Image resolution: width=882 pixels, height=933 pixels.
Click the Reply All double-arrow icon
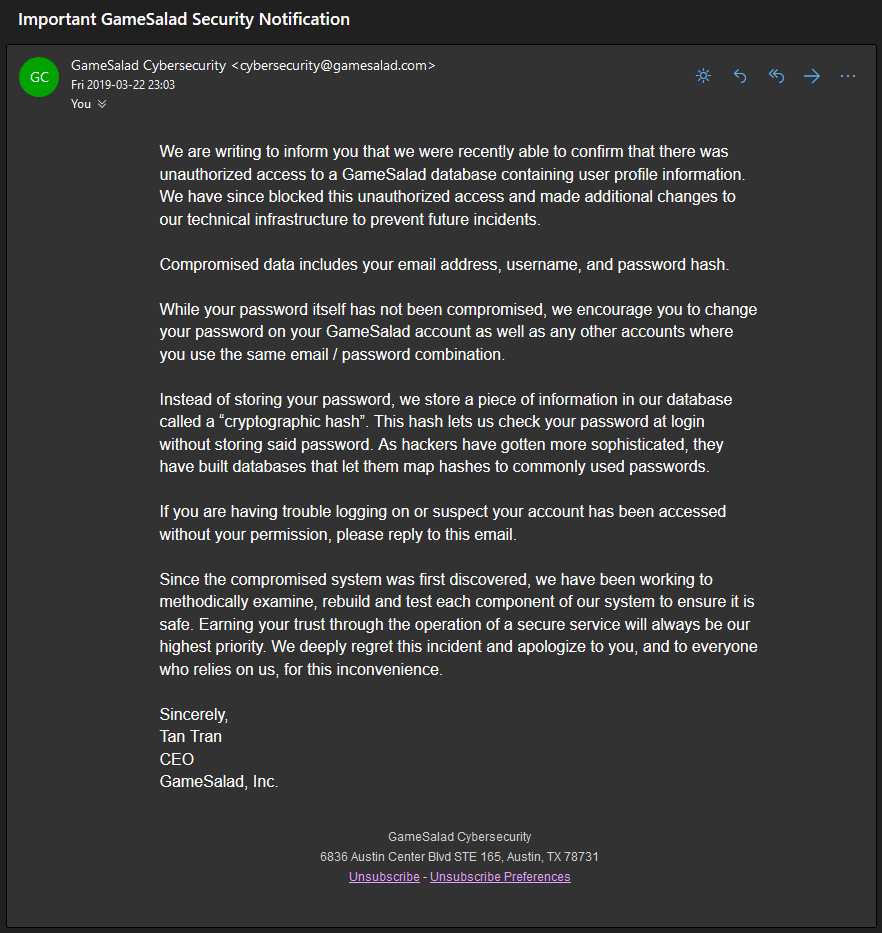point(776,76)
